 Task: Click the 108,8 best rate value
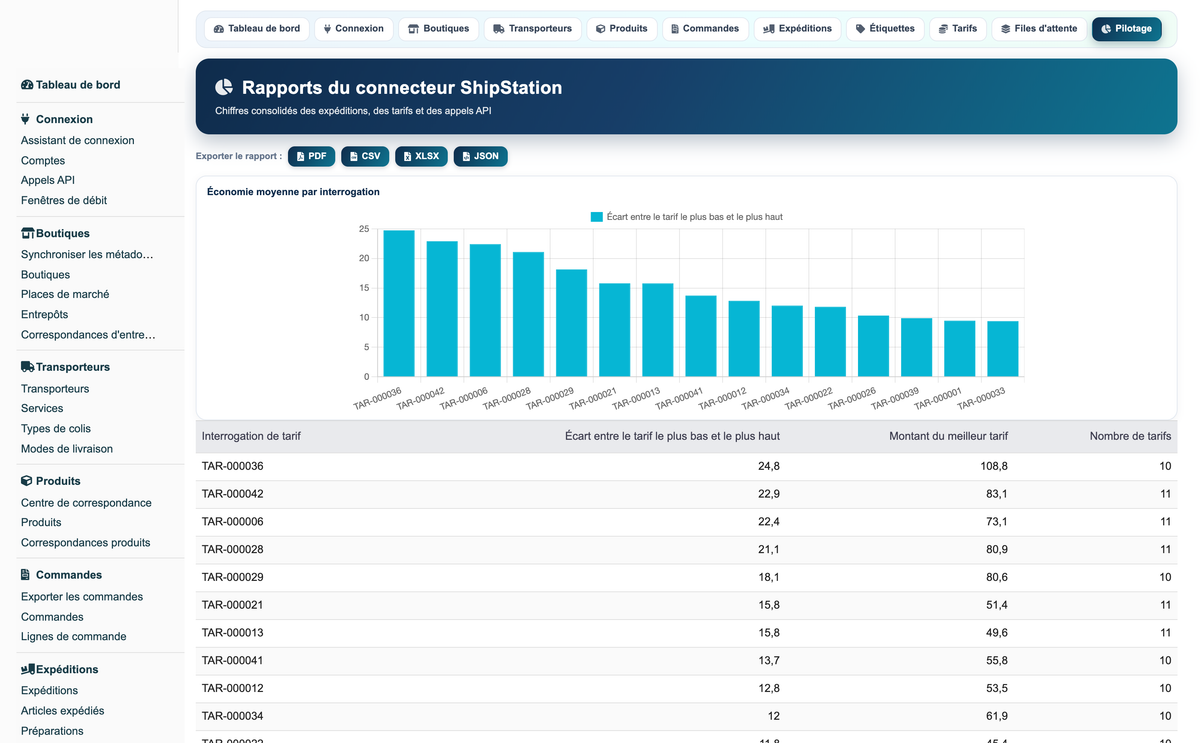click(x=994, y=467)
